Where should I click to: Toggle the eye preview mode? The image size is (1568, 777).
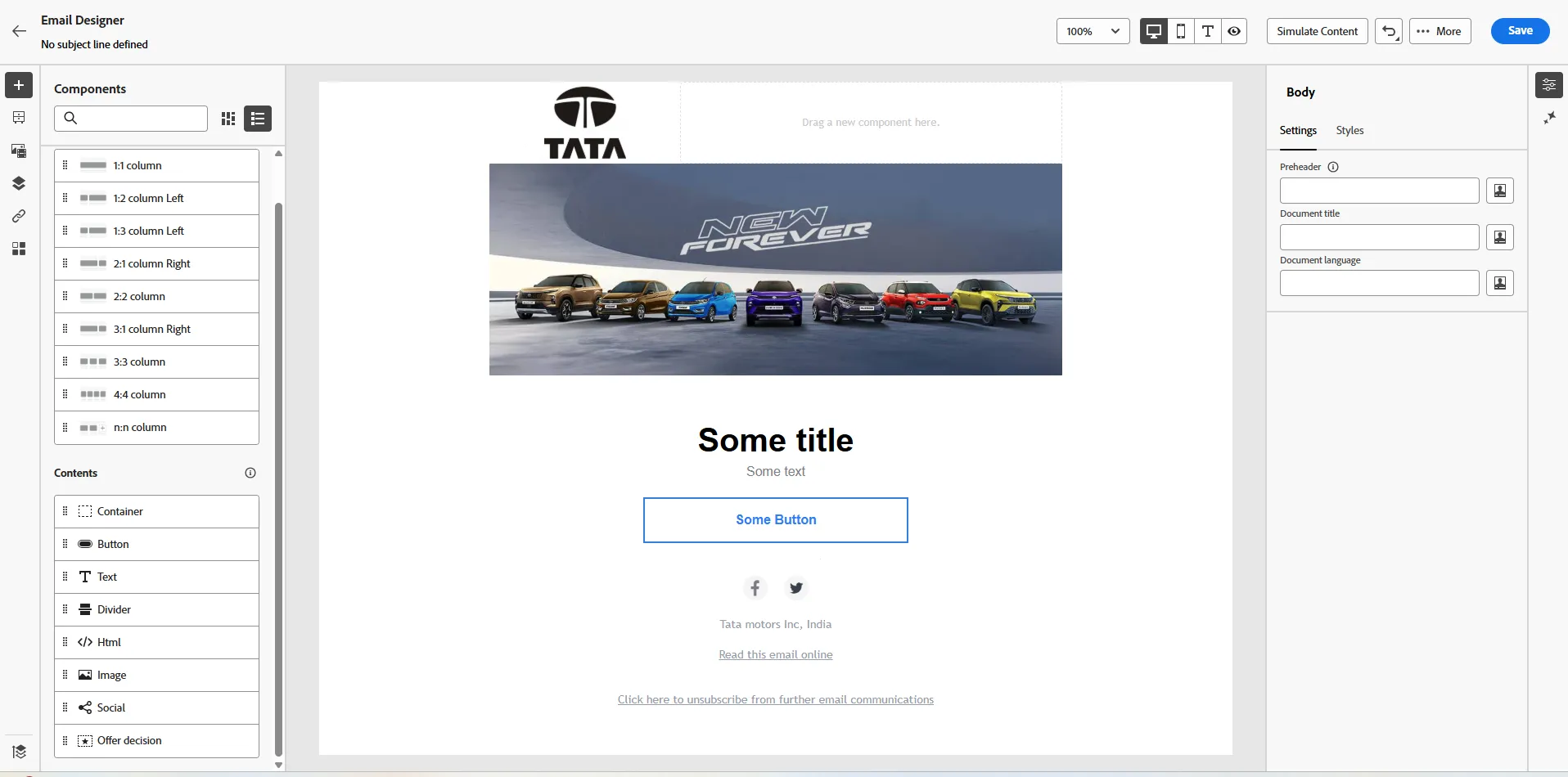pyautogui.click(x=1234, y=31)
